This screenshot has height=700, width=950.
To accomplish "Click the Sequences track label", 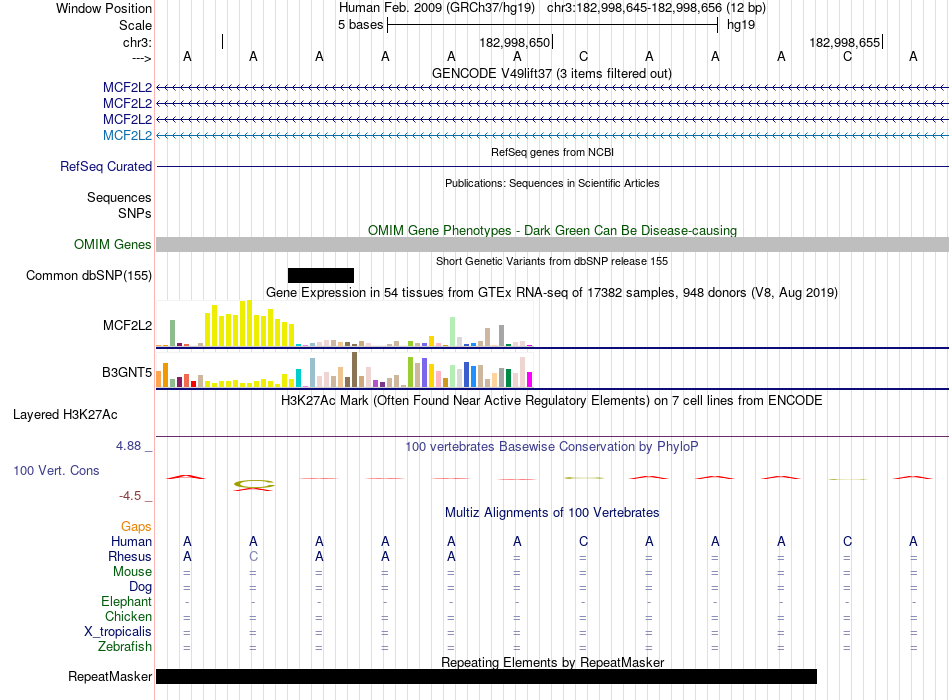I will click(x=119, y=198).
